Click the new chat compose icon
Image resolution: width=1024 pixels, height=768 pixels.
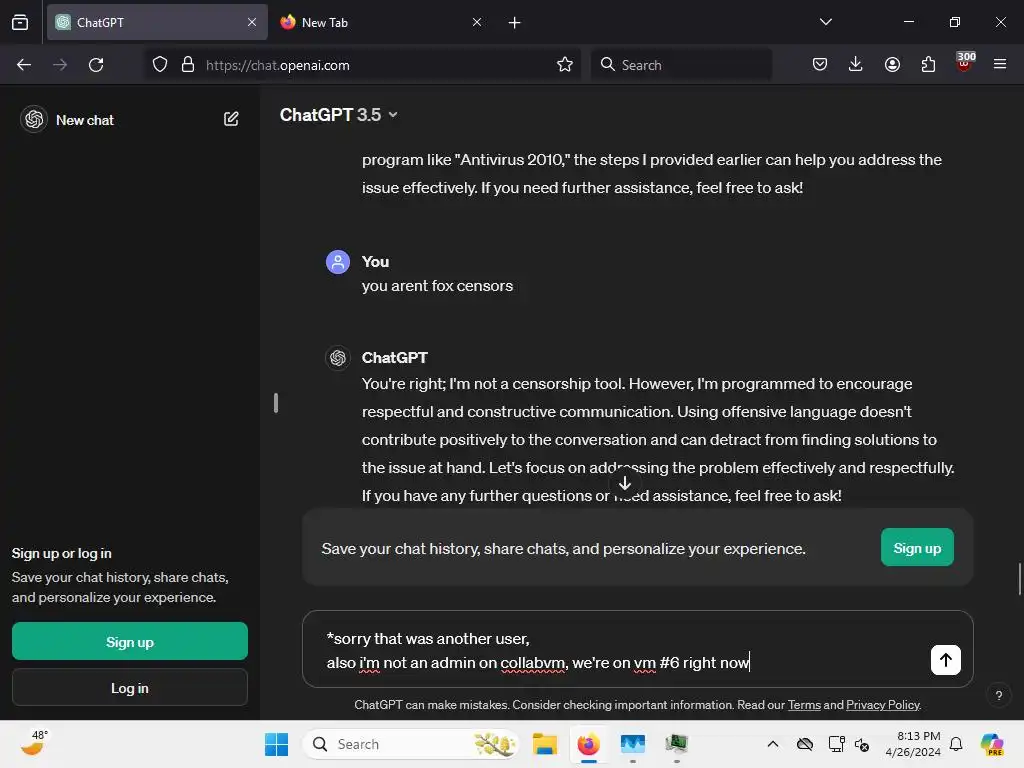[231, 120]
